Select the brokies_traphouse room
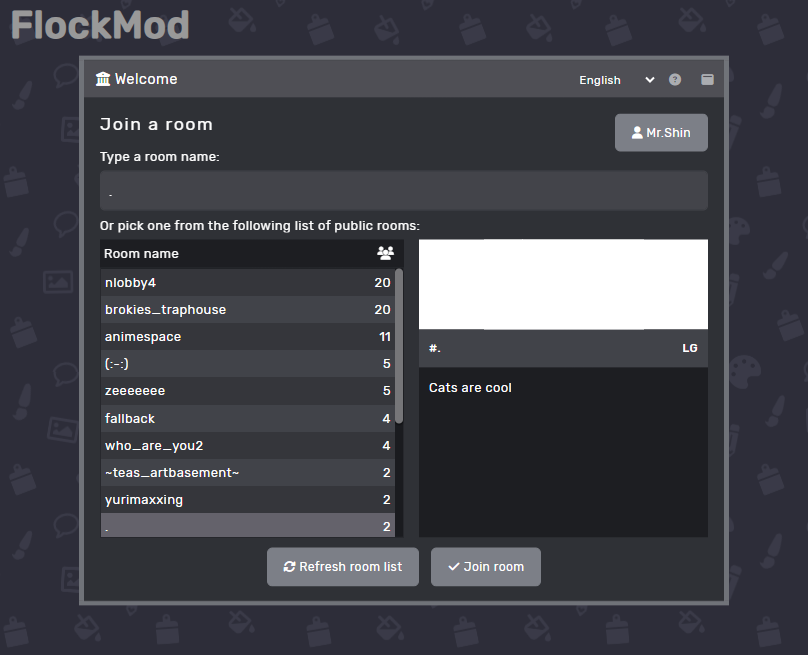 pos(248,310)
